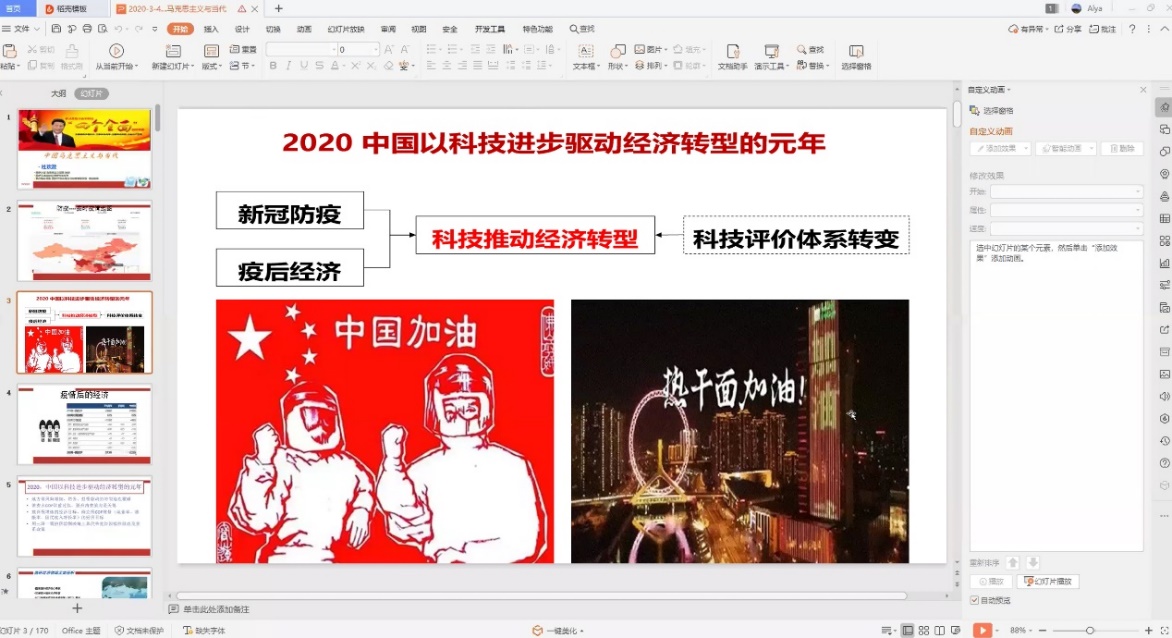Toggle italic text formatting
The height and width of the screenshot is (638, 1172).
coord(289,66)
